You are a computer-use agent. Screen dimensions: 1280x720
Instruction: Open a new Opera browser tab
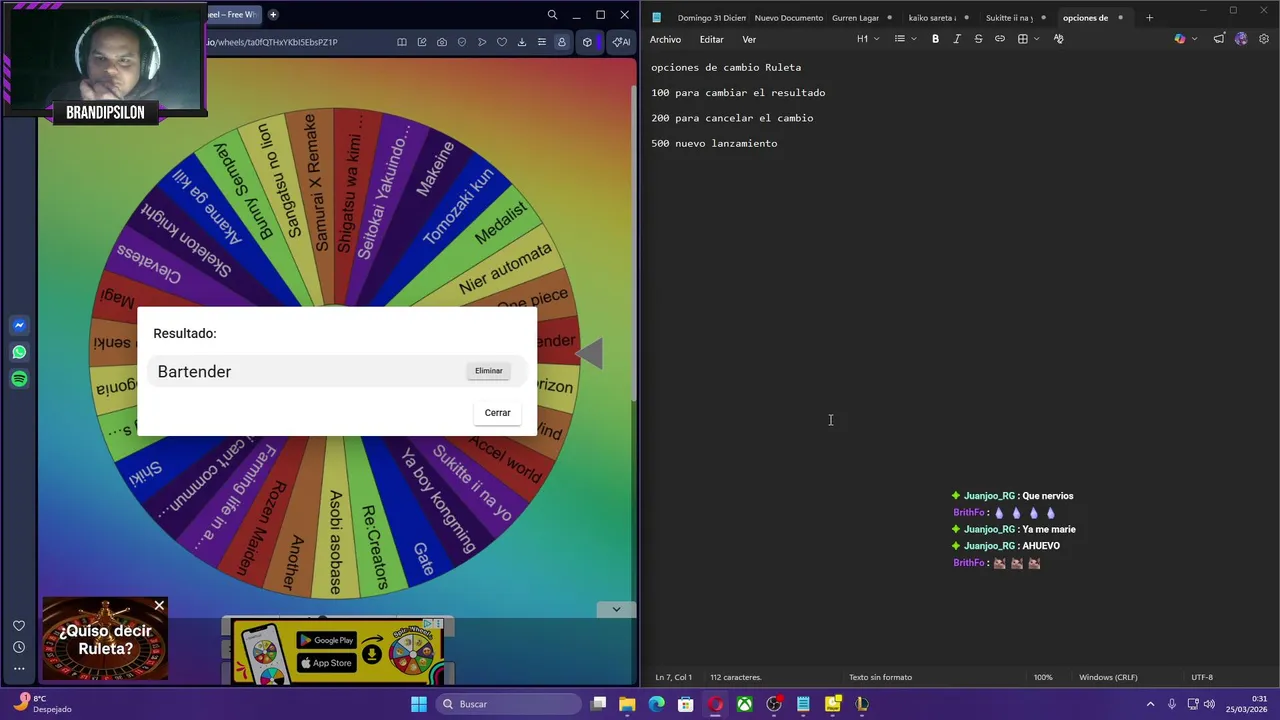273,15
